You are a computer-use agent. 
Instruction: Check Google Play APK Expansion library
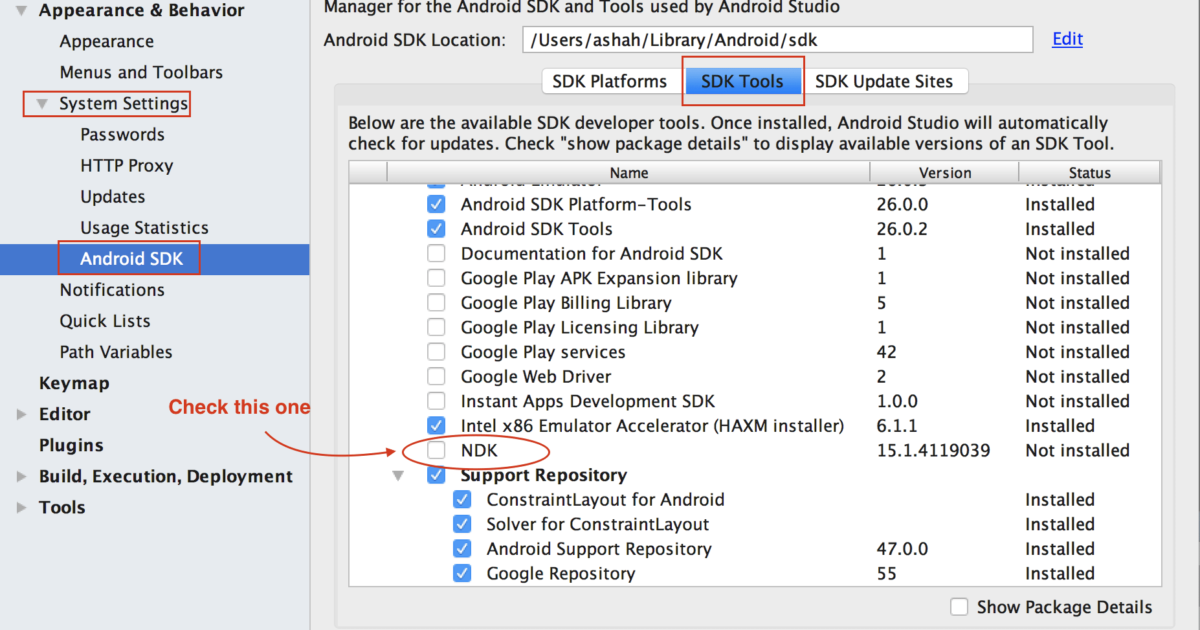[x=436, y=278]
